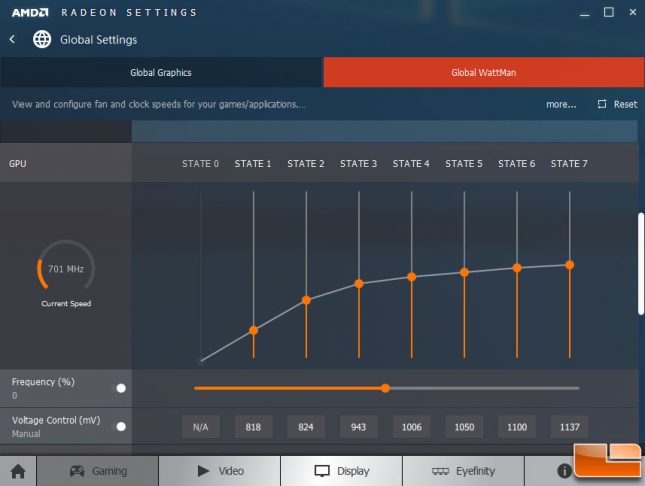Screen dimensions: 645x486
Task: Close the Radeon Settings window
Action: pos(633,12)
